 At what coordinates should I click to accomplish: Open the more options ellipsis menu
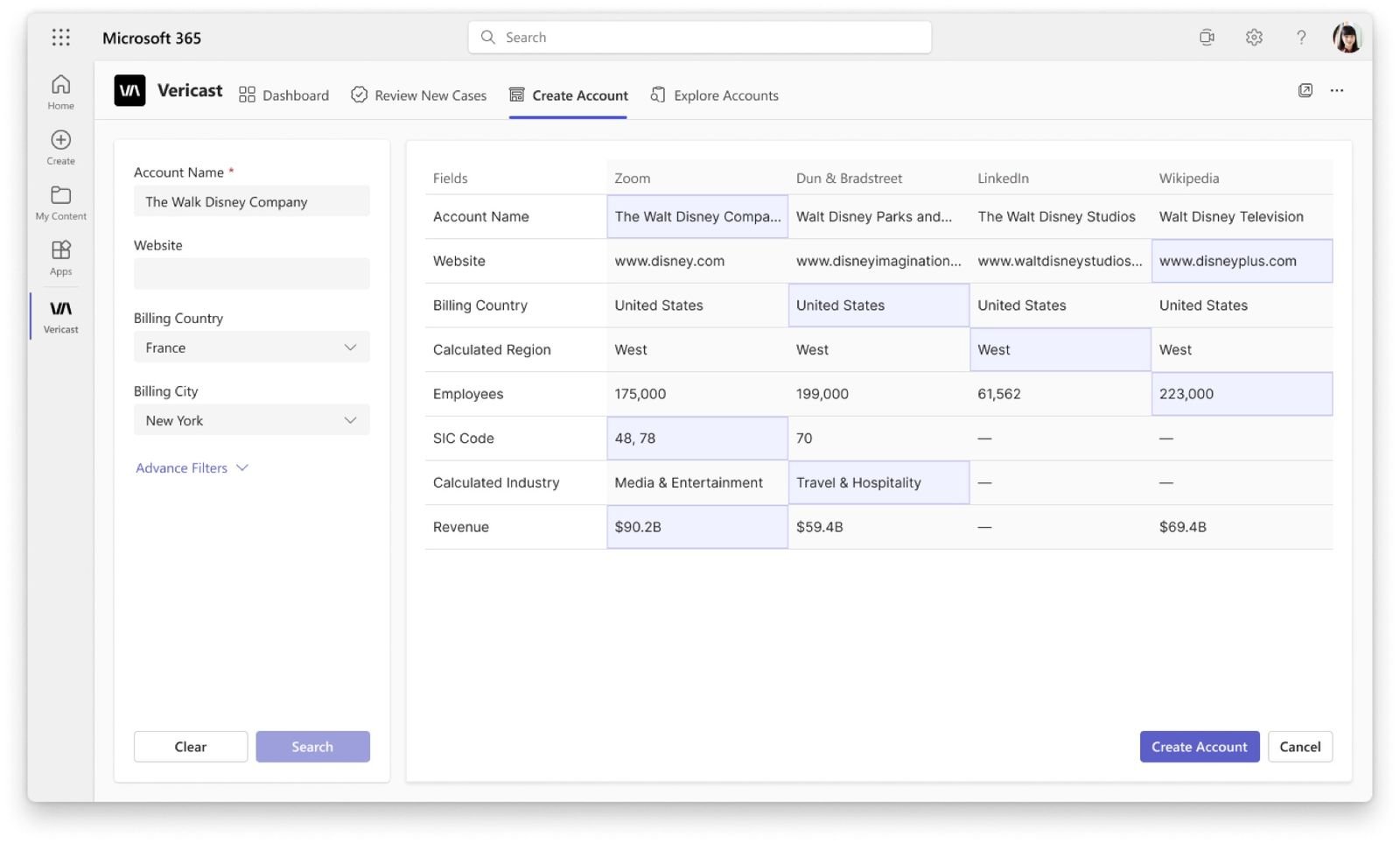[1337, 90]
